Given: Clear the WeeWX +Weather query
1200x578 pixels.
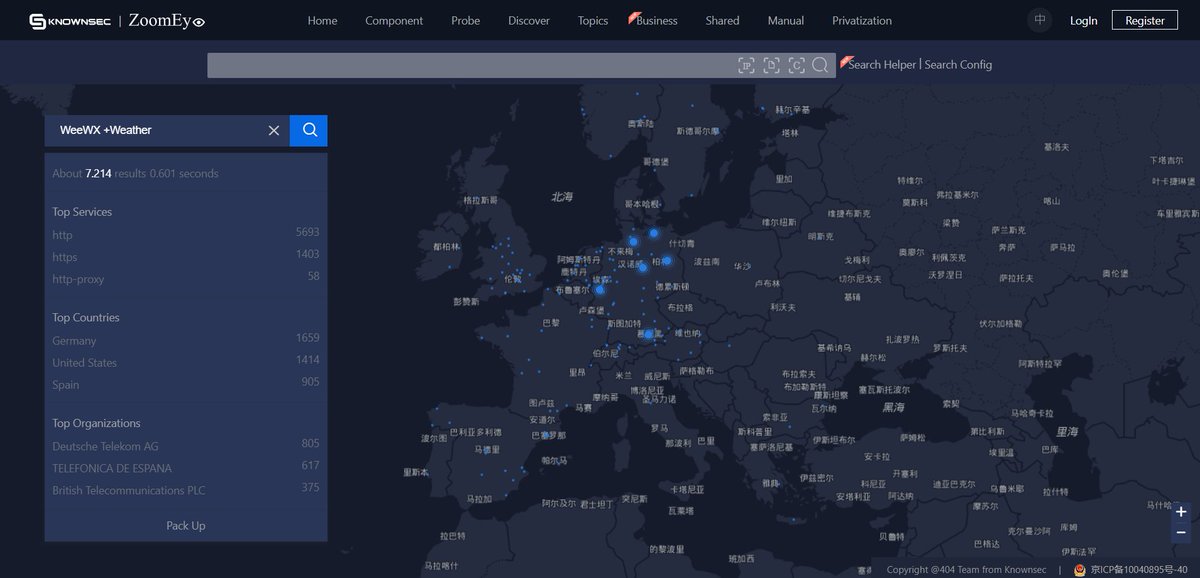Looking at the screenshot, I should [x=274, y=130].
